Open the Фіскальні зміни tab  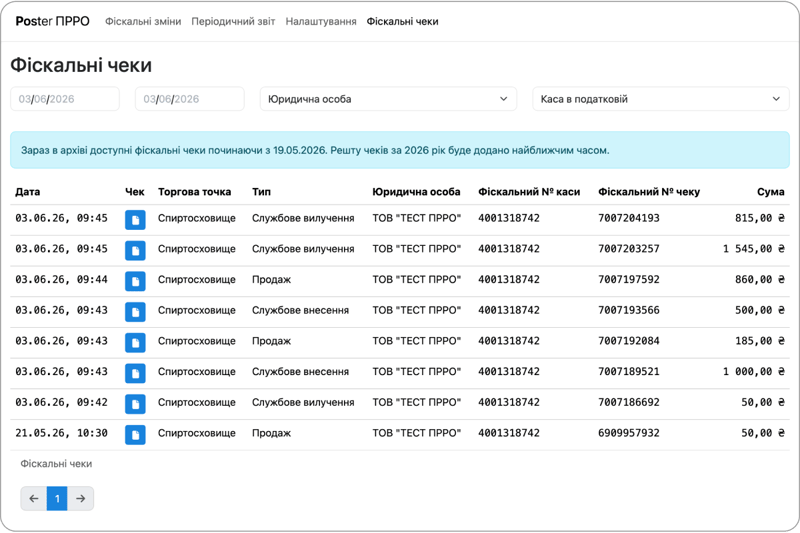(x=143, y=21)
